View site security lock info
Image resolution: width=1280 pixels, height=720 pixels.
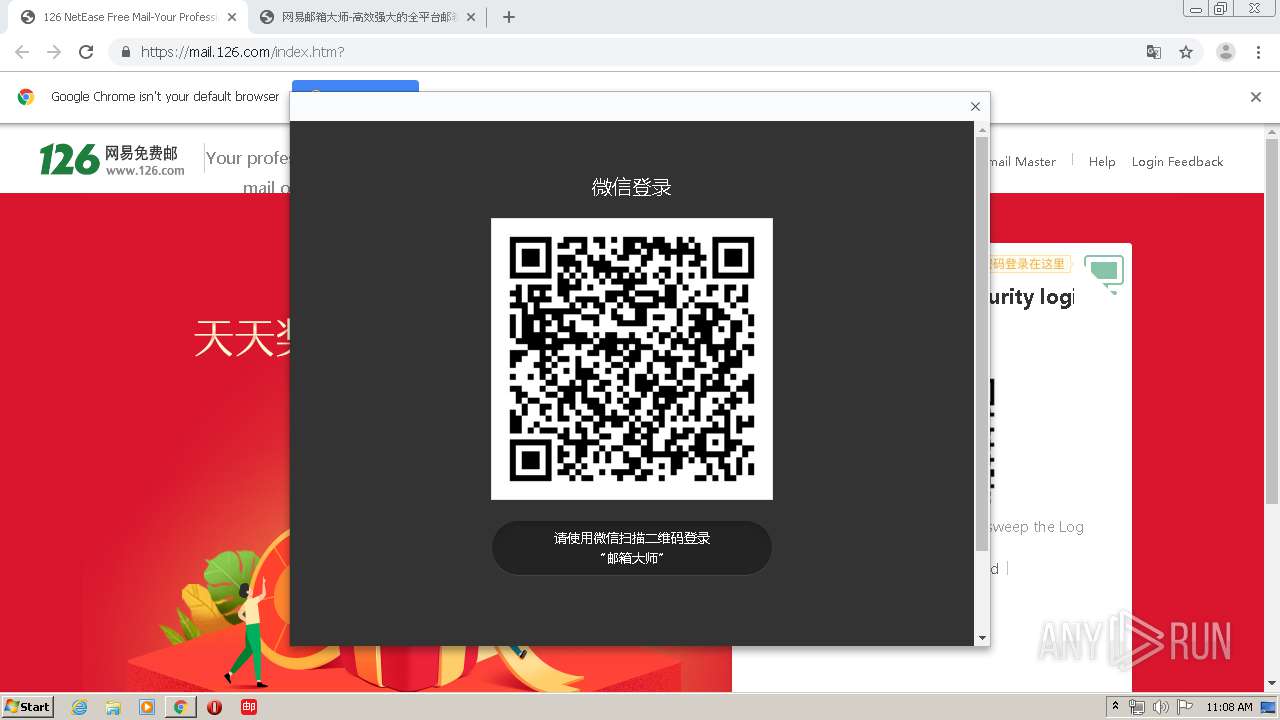coord(125,52)
